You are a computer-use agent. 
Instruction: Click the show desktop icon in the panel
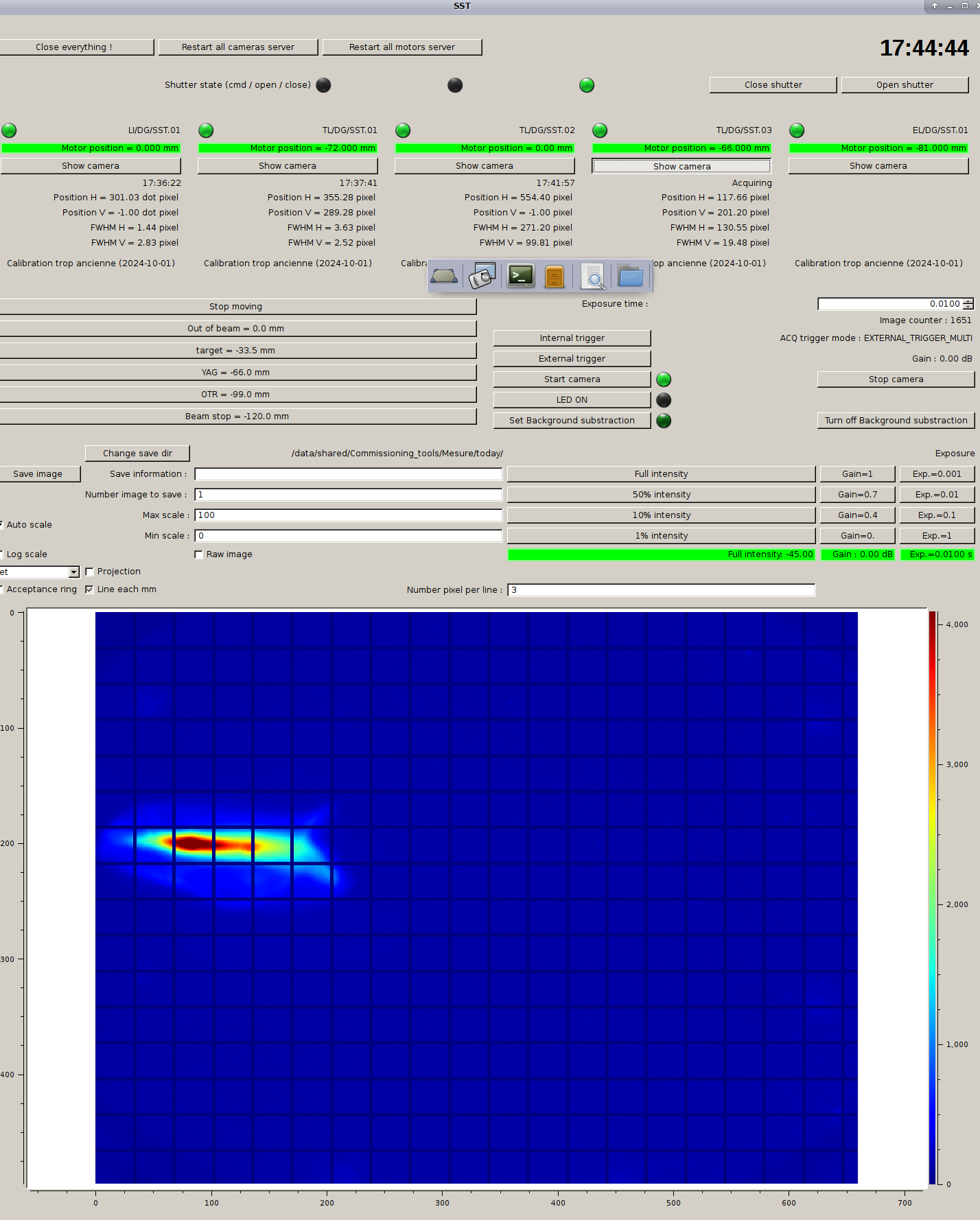click(x=444, y=277)
